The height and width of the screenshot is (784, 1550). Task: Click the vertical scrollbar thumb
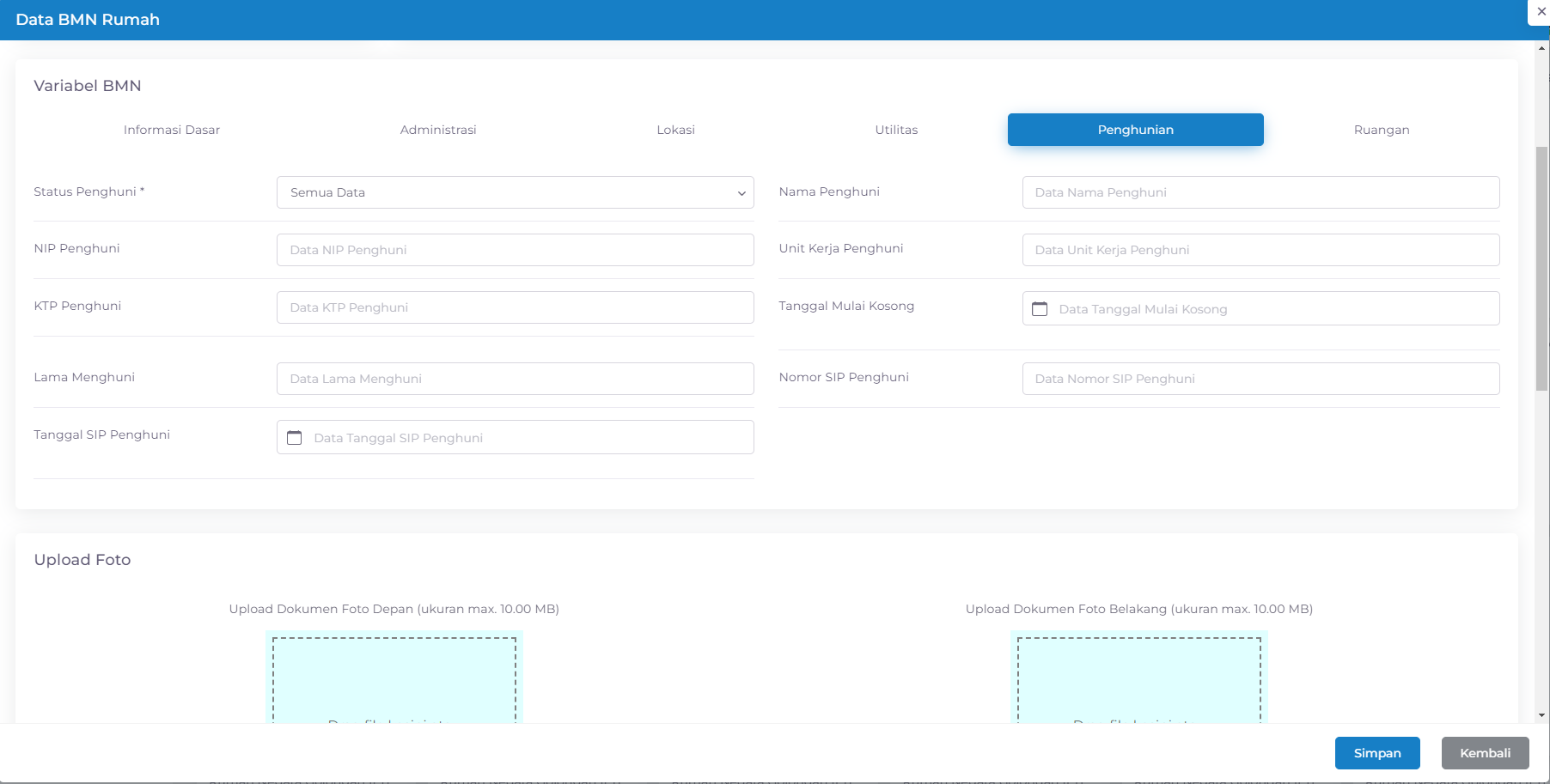(1542, 268)
